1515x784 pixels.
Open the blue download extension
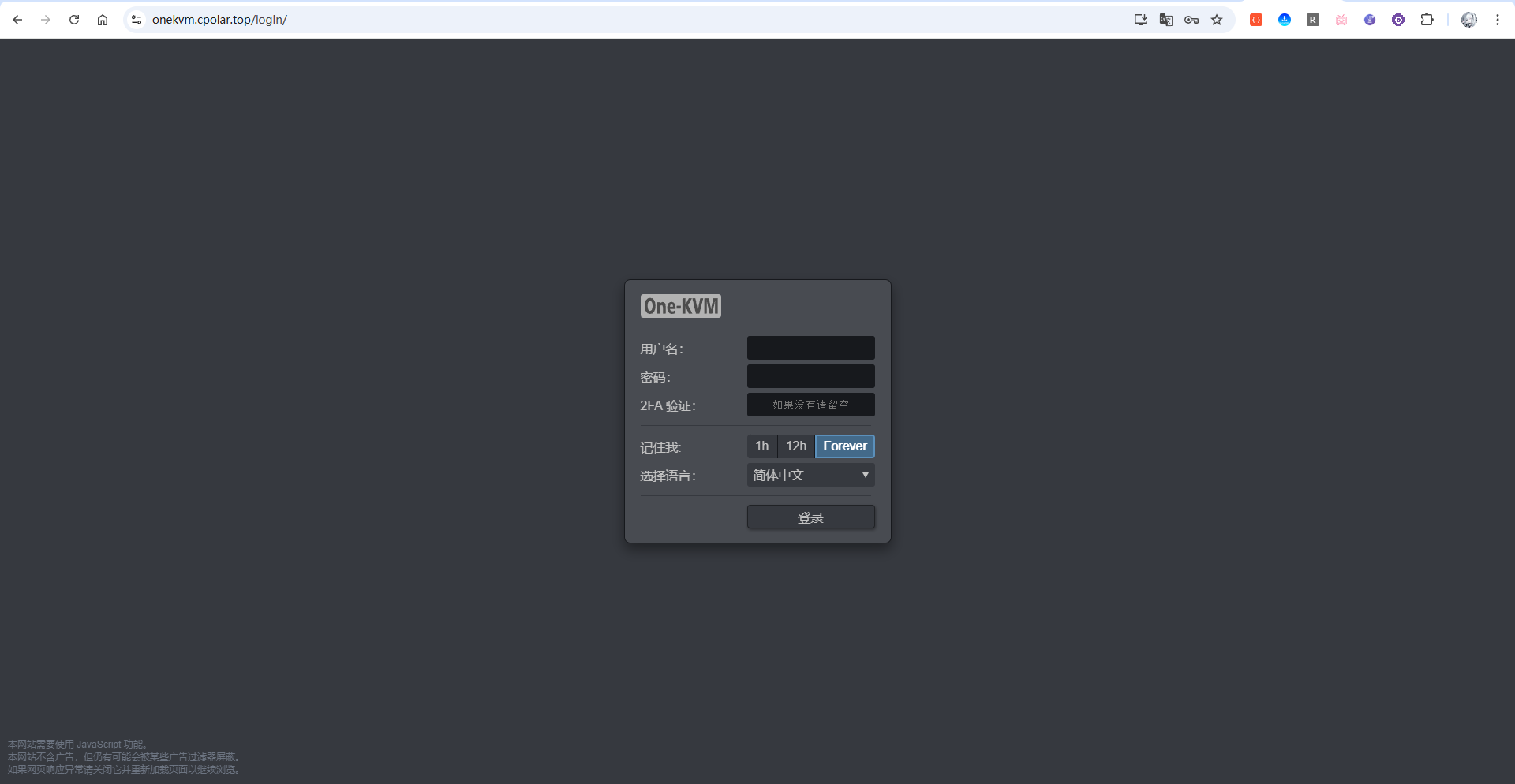point(1285,20)
